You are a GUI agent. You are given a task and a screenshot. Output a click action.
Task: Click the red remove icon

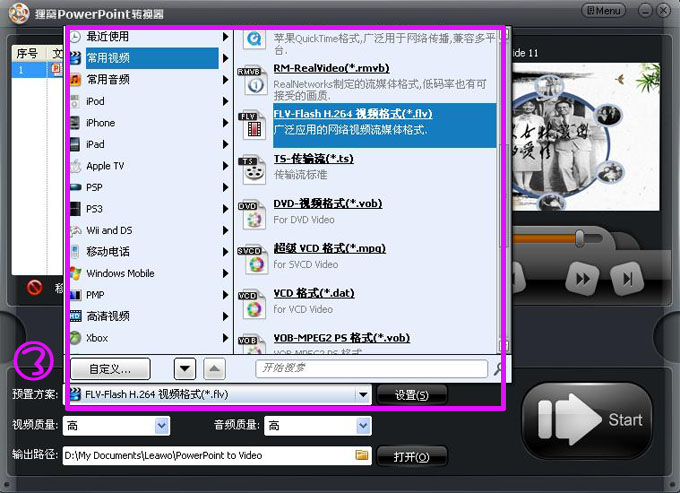[x=34, y=287]
